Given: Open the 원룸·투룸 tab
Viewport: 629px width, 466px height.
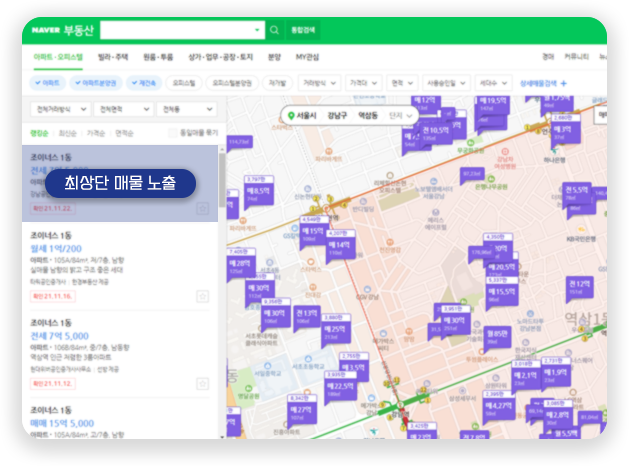Looking at the screenshot, I should pyautogui.click(x=158, y=57).
